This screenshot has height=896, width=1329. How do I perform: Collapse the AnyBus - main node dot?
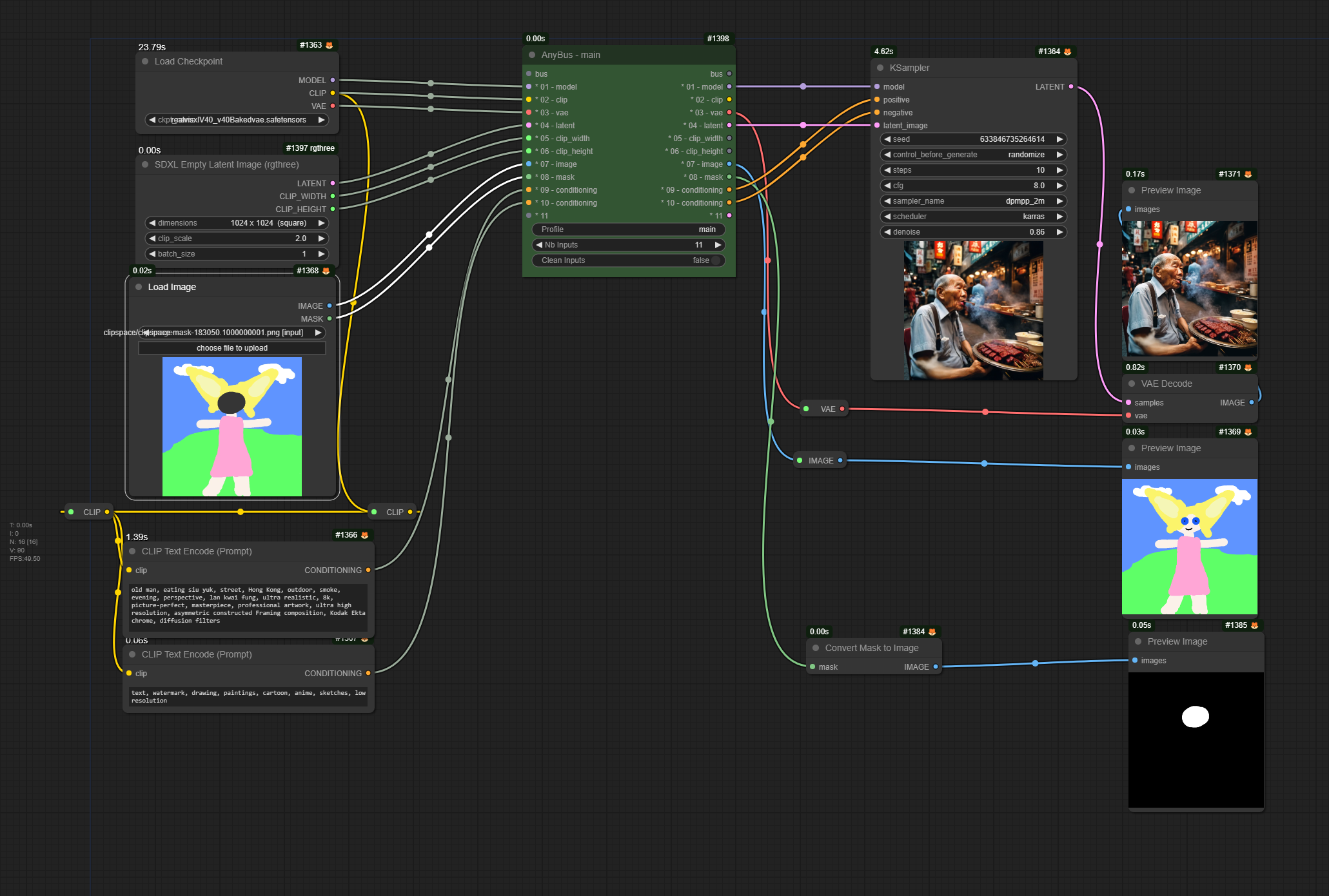coord(532,55)
